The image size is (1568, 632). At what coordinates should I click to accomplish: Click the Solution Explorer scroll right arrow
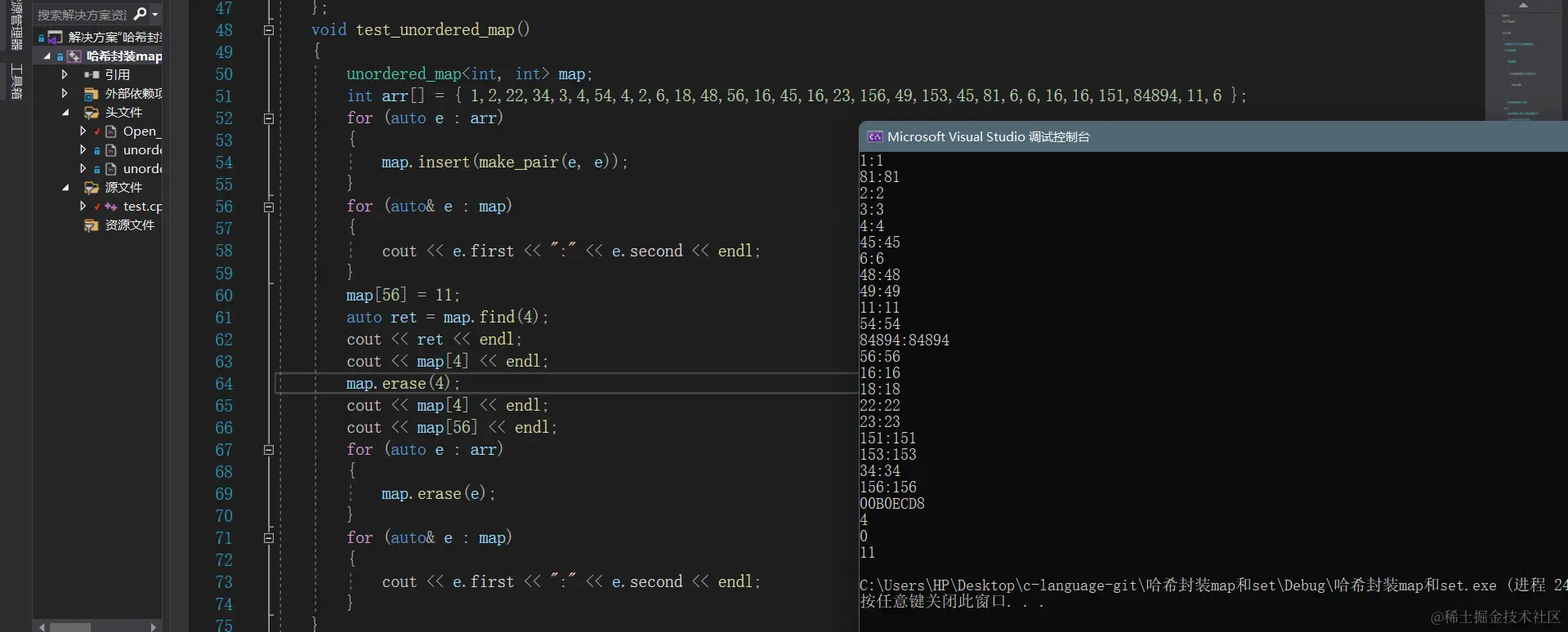(x=154, y=626)
